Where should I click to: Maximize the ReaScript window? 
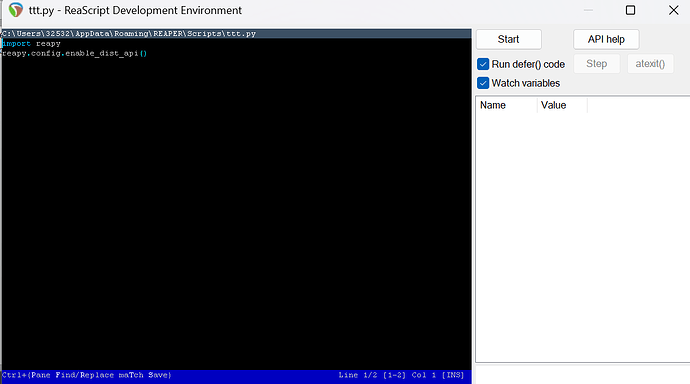(x=630, y=10)
